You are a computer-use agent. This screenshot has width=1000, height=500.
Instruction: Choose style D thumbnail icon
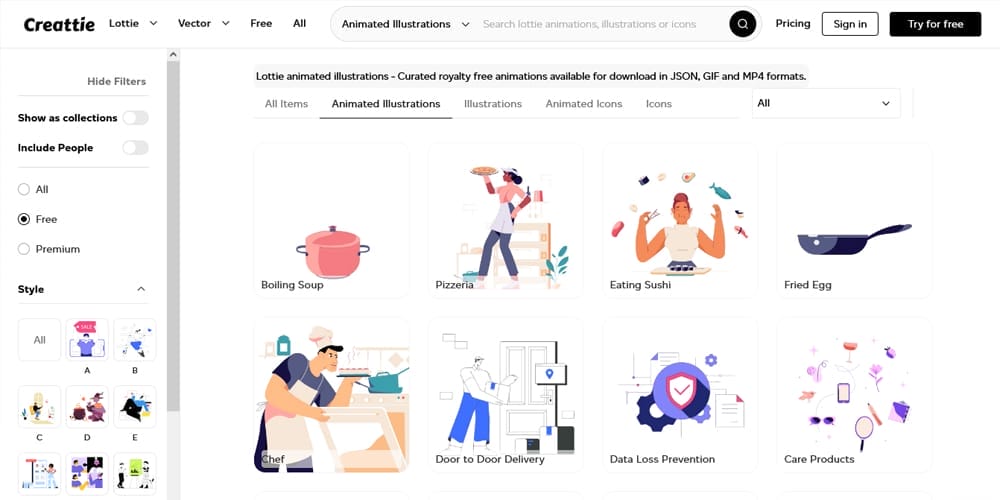(x=87, y=407)
